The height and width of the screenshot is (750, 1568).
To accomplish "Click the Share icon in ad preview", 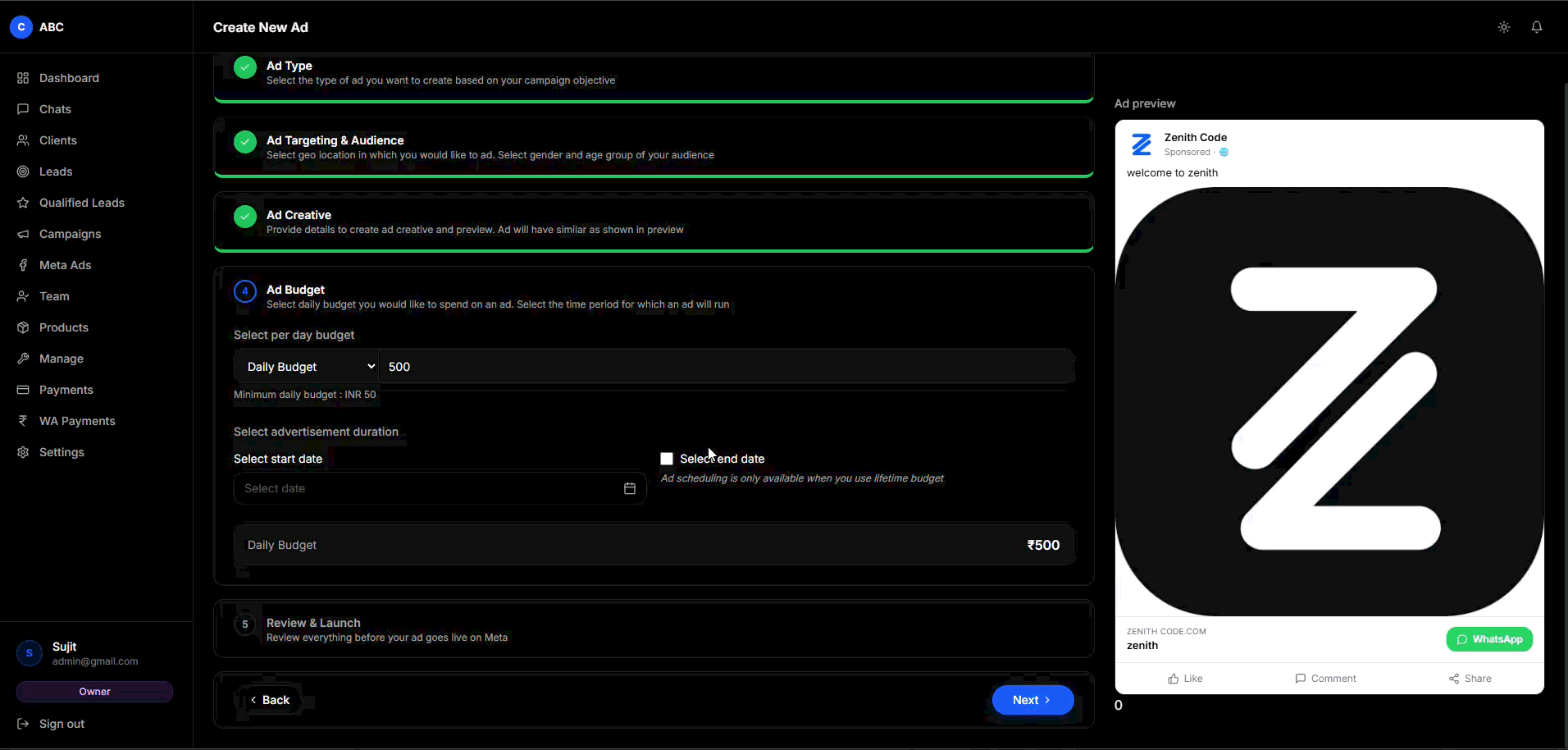I will (1454, 679).
